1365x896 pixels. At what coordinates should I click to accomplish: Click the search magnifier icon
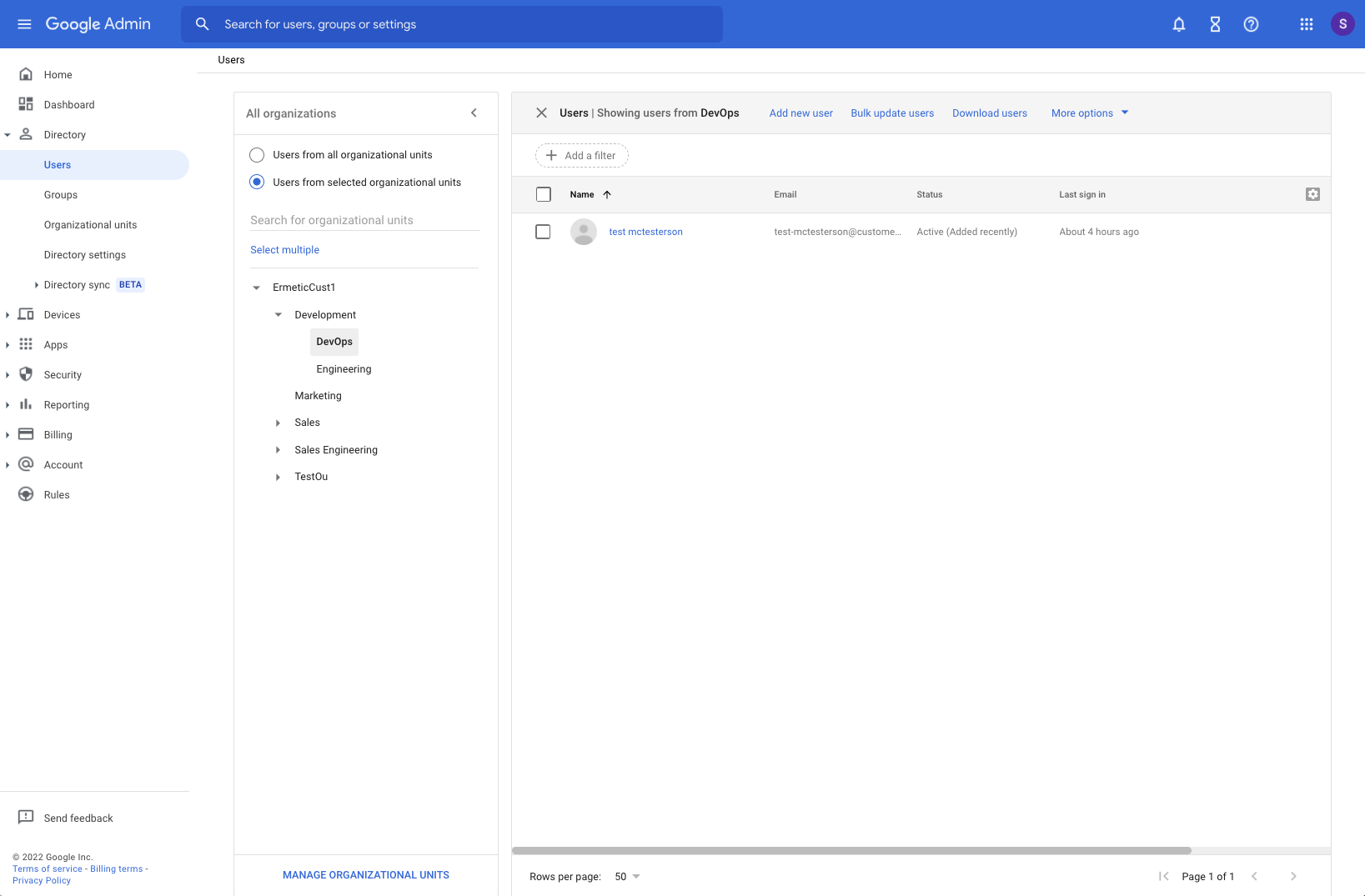click(x=203, y=24)
